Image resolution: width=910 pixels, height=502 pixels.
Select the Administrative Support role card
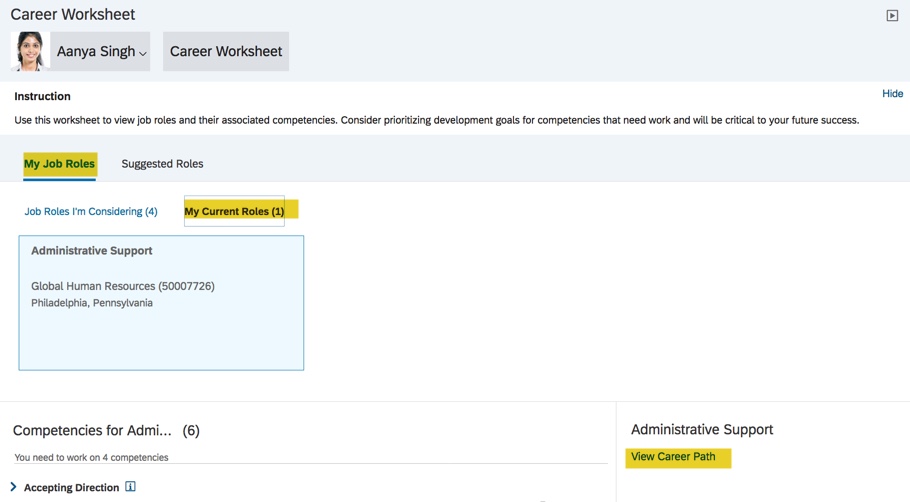pyautogui.click(x=161, y=303)
